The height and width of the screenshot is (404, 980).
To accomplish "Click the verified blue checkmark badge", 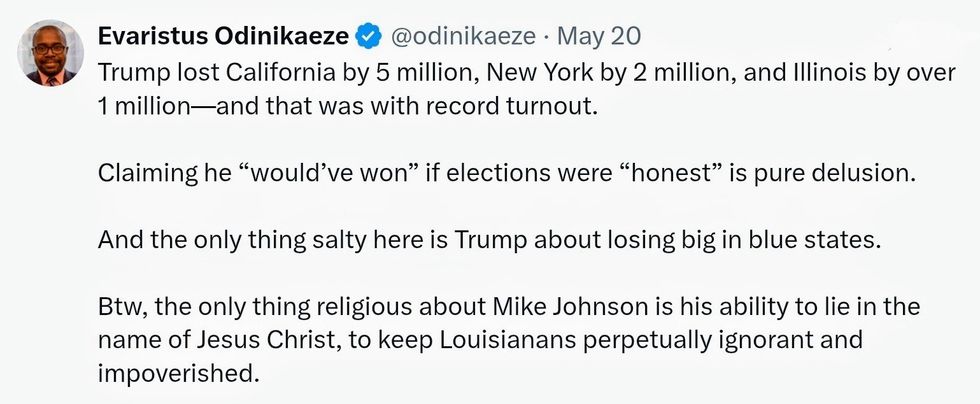I will point(368,37).
